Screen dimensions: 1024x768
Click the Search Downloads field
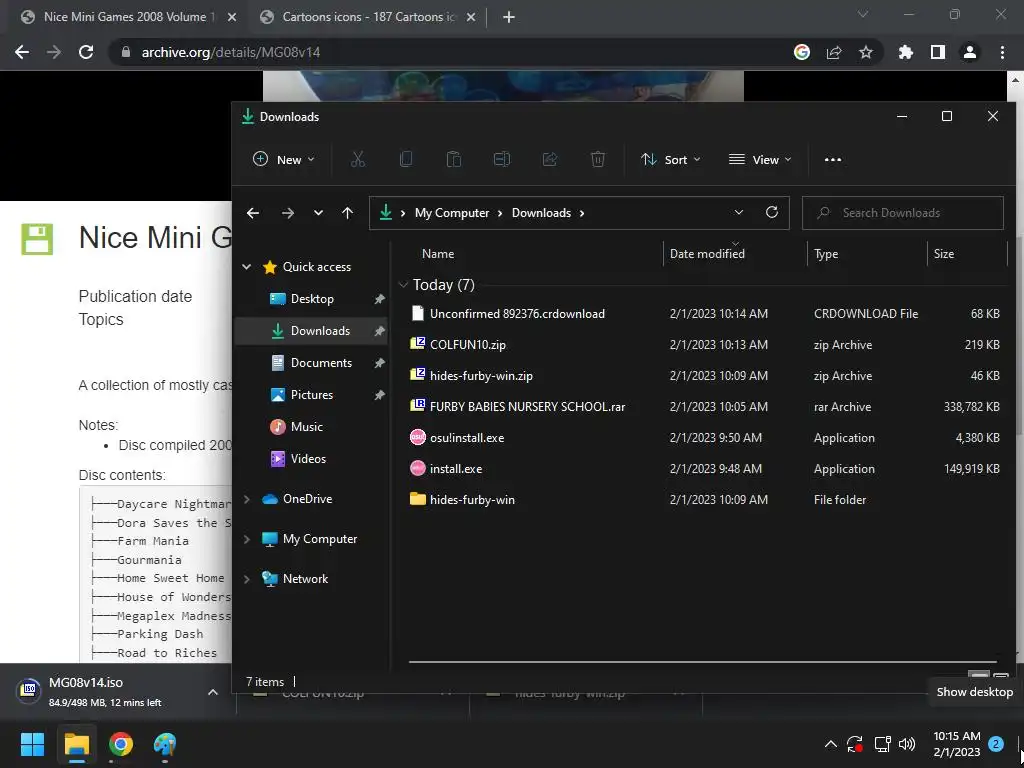[x=903, y=213]
